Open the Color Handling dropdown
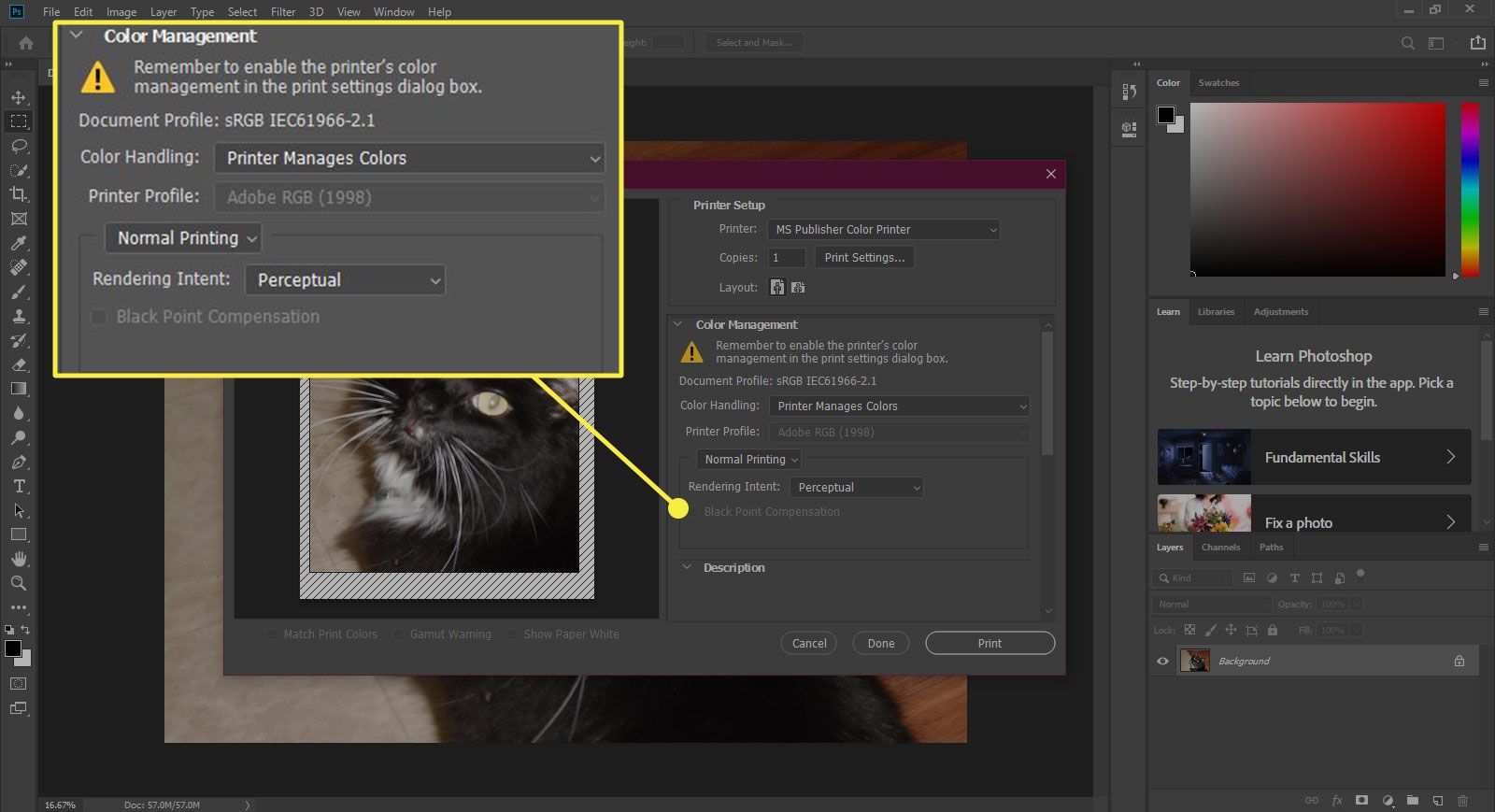 [x=899, y=406]
